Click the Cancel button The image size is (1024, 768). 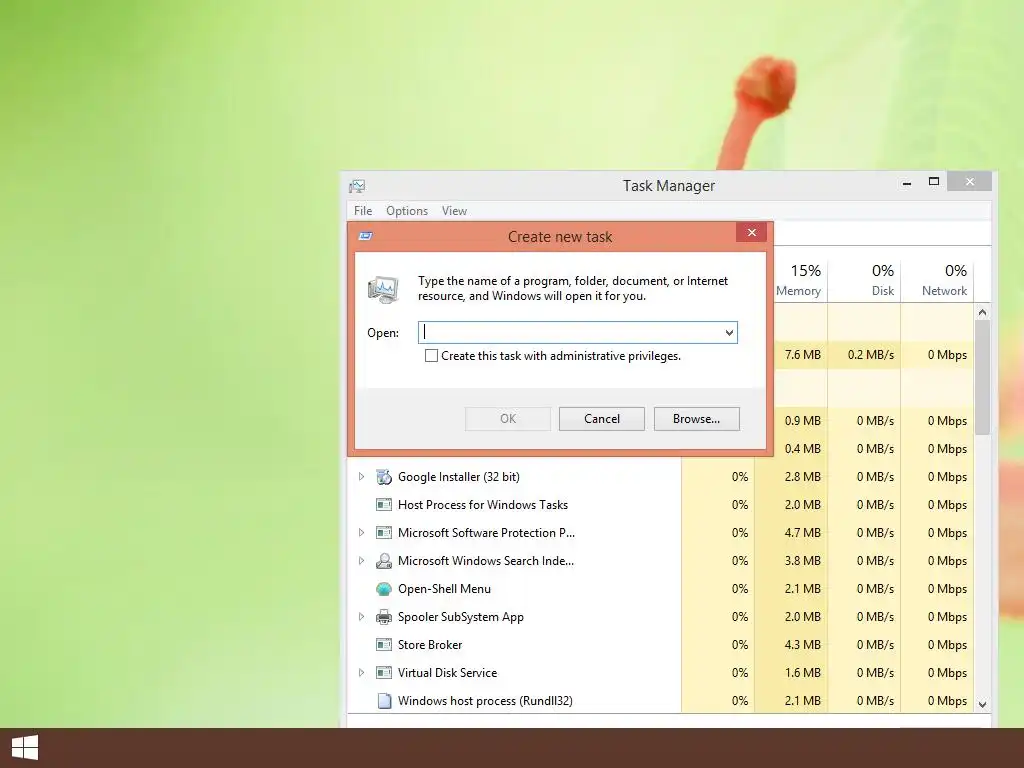tap(601, 419)
